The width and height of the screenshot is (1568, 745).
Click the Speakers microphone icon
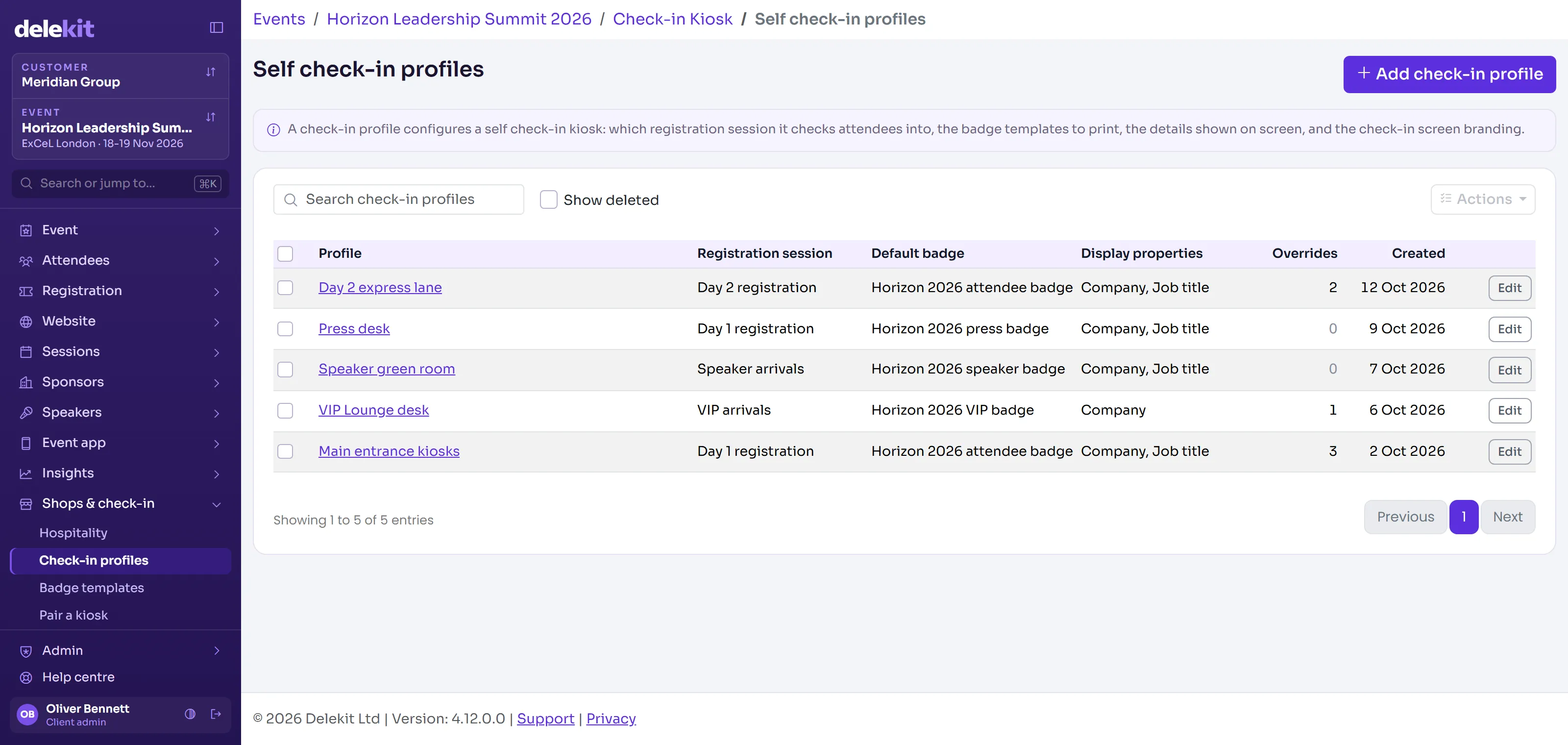click(25, 413)
